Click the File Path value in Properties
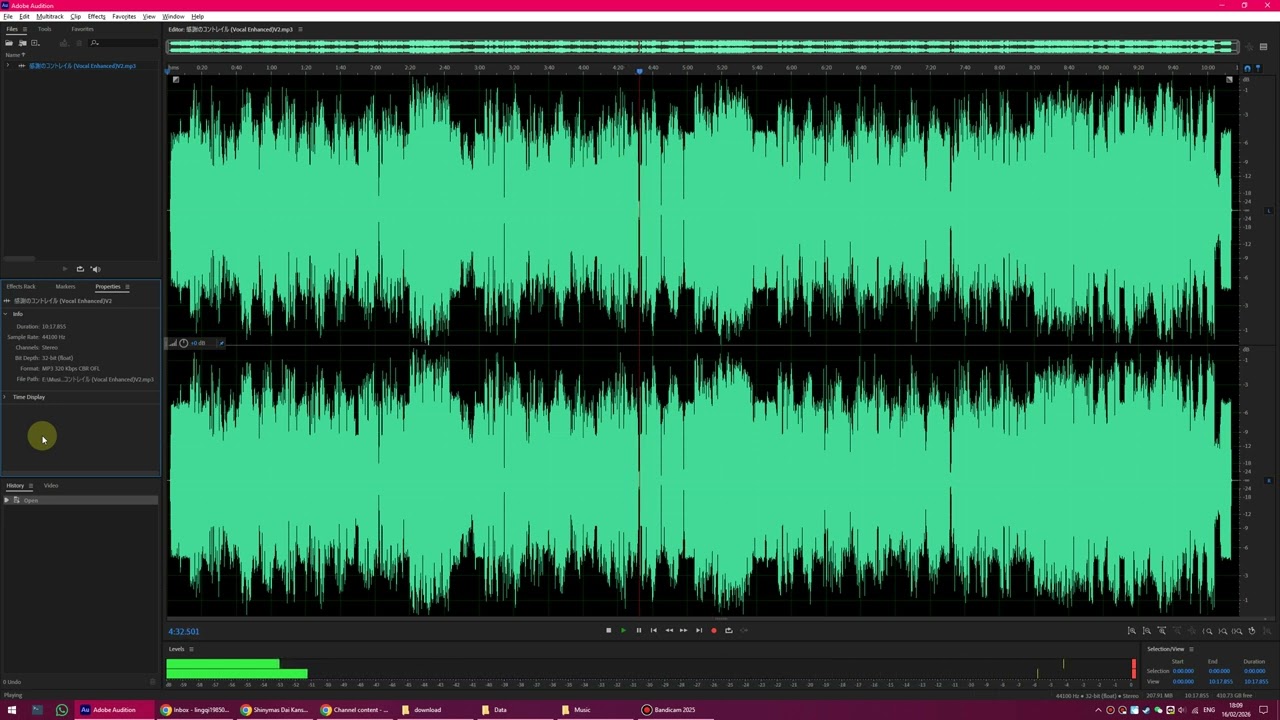1280x720 pixels. 98,380
